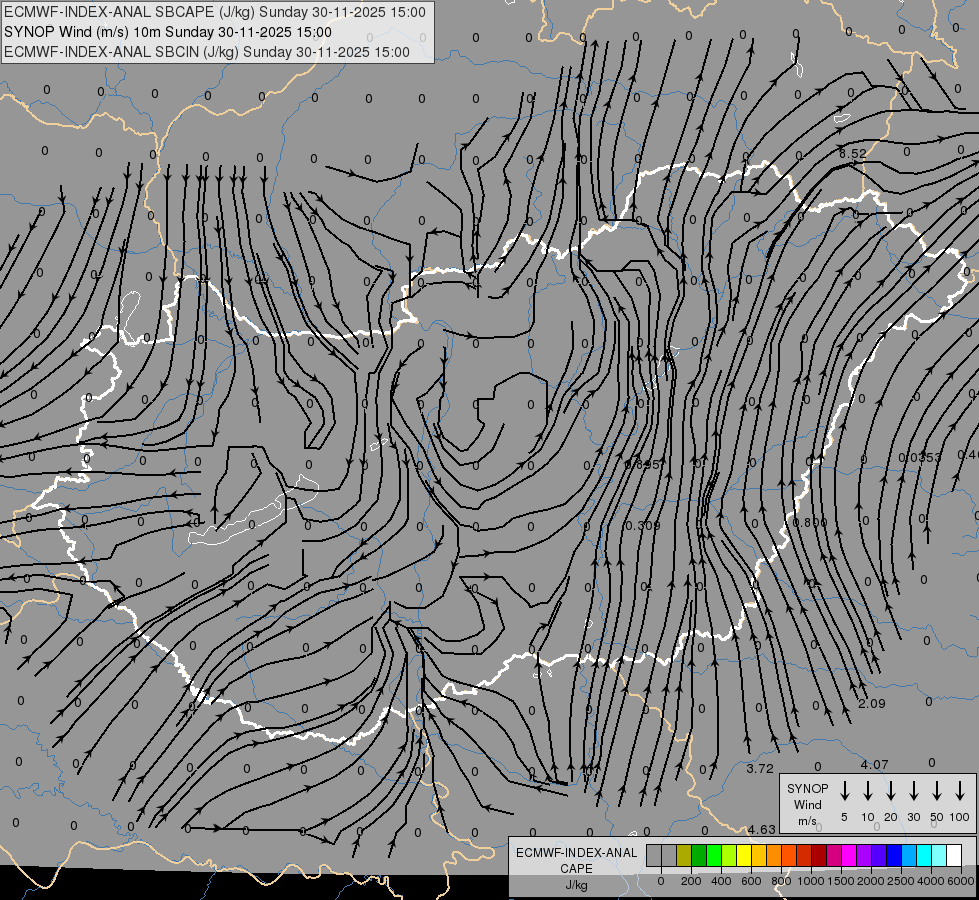979x900 pixels.
Task: Click the SYNOP wind arrow above 10
Action: 867,791
